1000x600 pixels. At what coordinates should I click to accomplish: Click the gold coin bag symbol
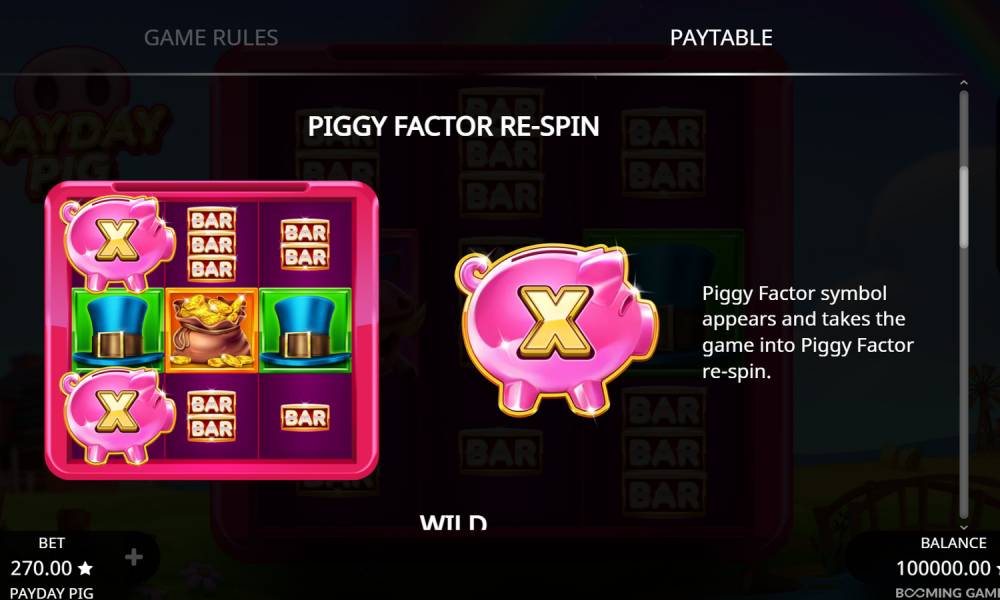coord(212,330)
